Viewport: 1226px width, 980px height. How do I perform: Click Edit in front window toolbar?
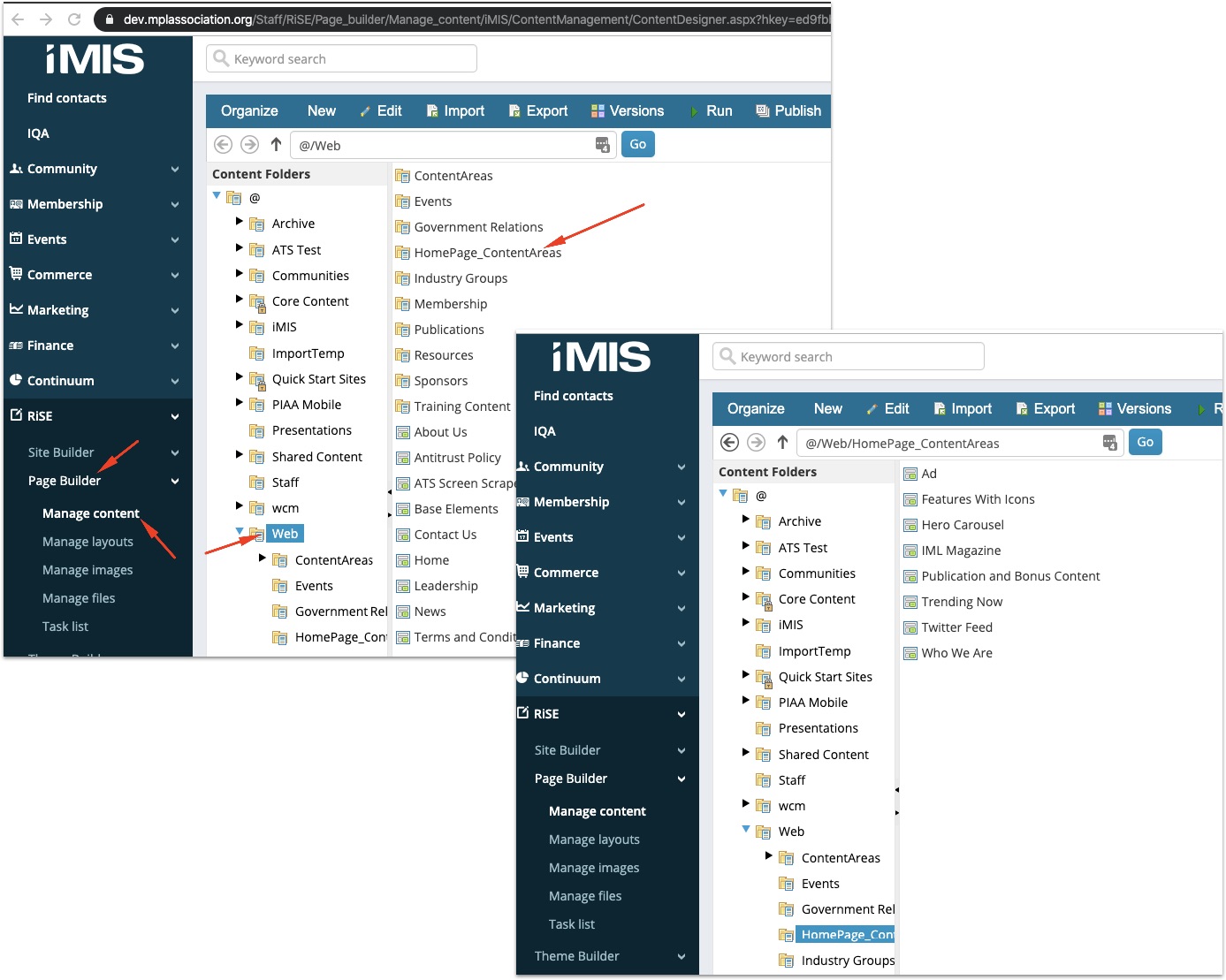click(887, 408)
